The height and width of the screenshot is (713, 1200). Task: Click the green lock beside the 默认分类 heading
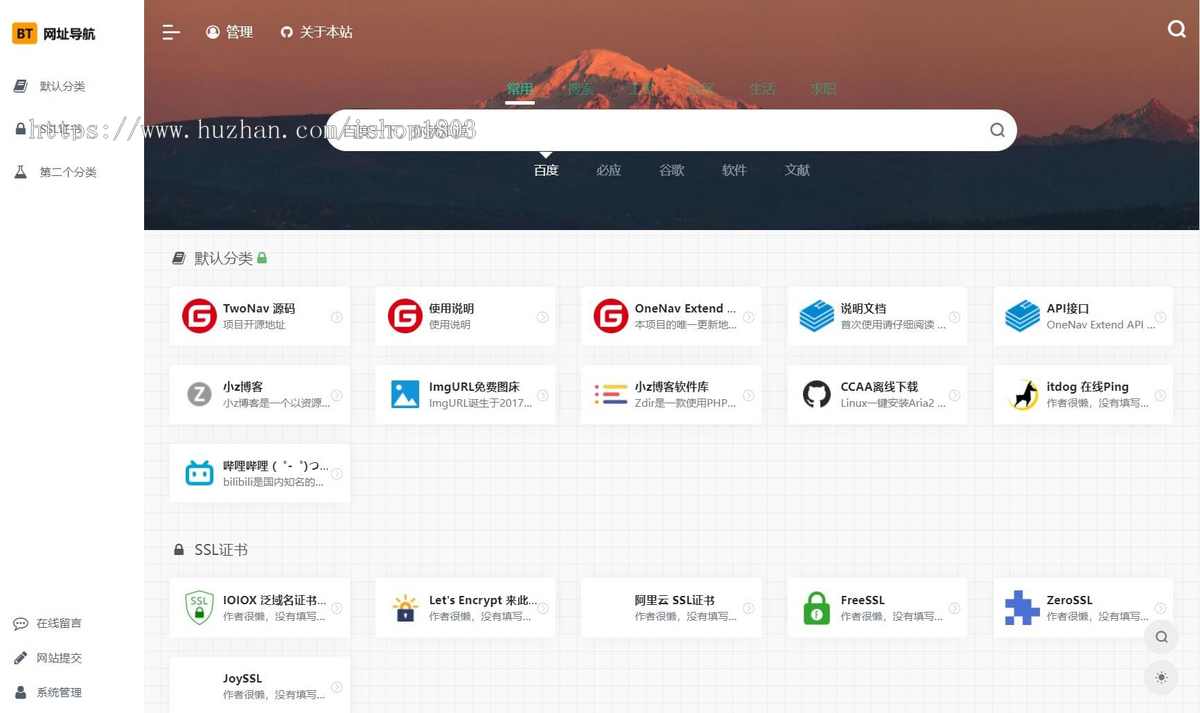point(262,258)
